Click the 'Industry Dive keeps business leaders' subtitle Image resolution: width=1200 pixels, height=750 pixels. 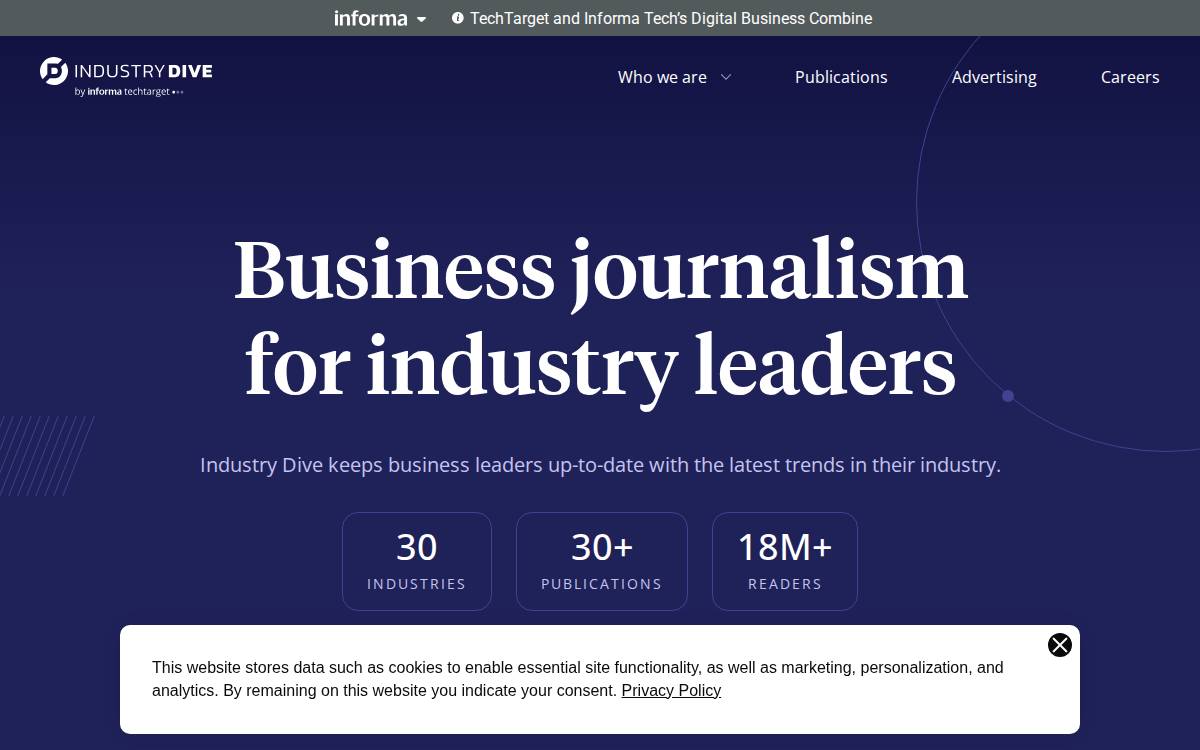pyautogui.click(x=600, y=465)
